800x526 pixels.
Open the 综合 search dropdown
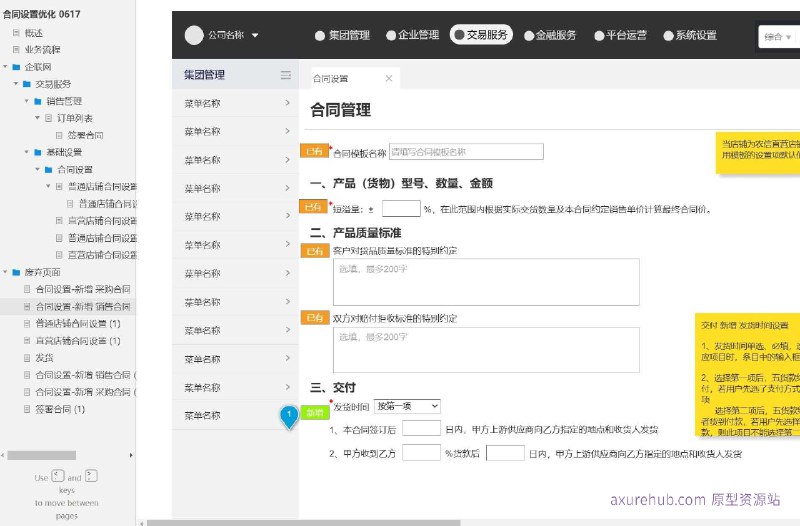pyautogui.click(x=778, y=37)
